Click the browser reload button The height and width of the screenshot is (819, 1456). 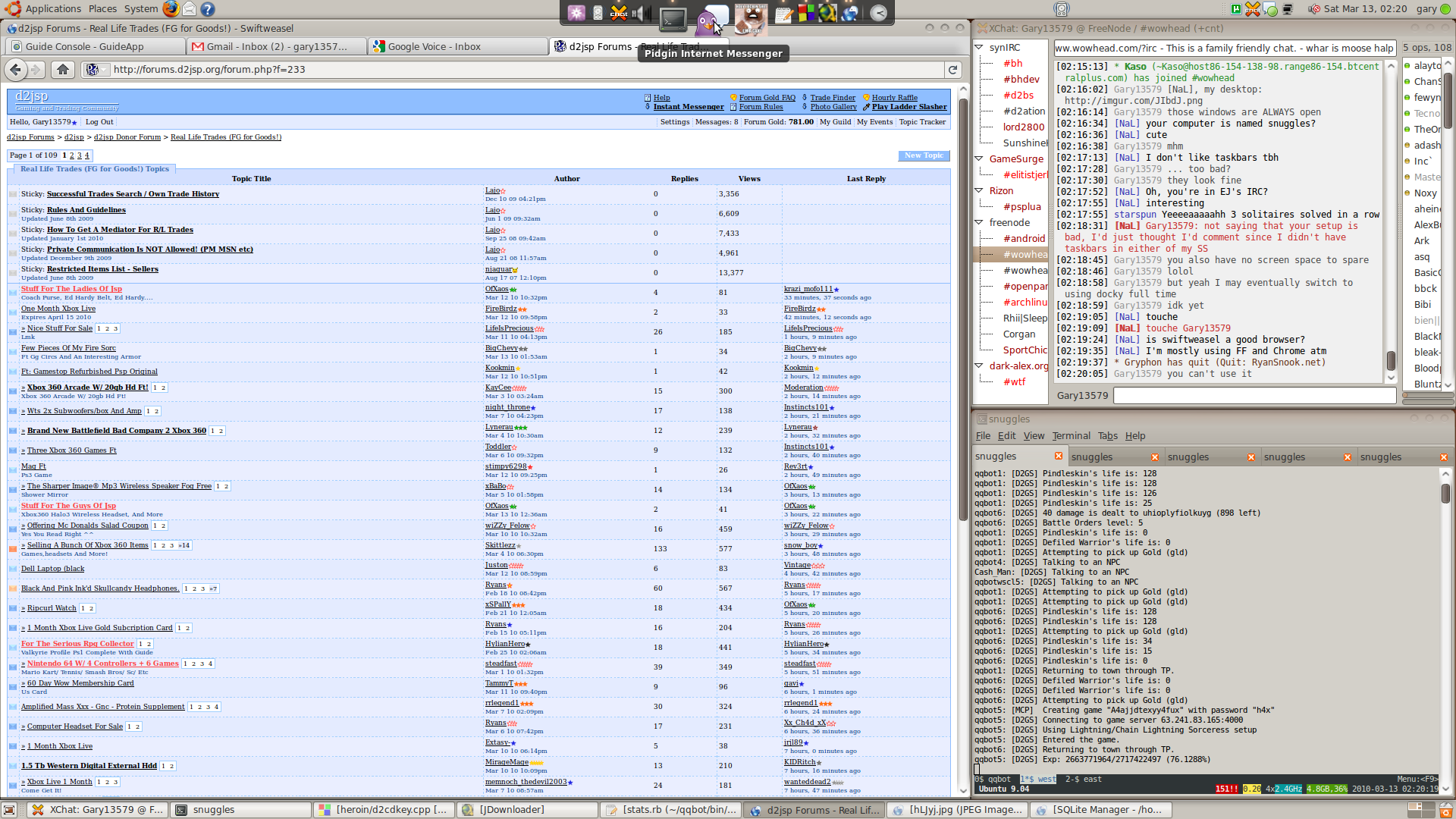(952, 70)
